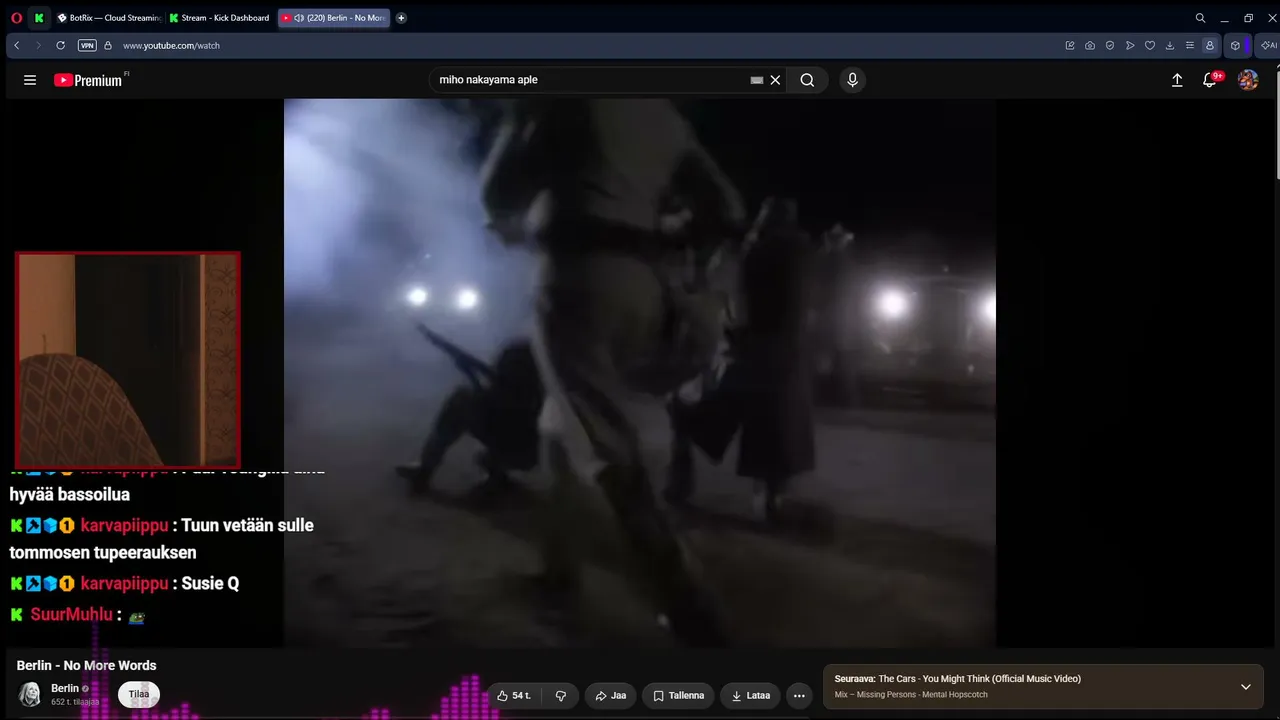The height and width of the screenshot is (720, 1280).
Task: Click the address bar URL
Action: click(171, 45)
